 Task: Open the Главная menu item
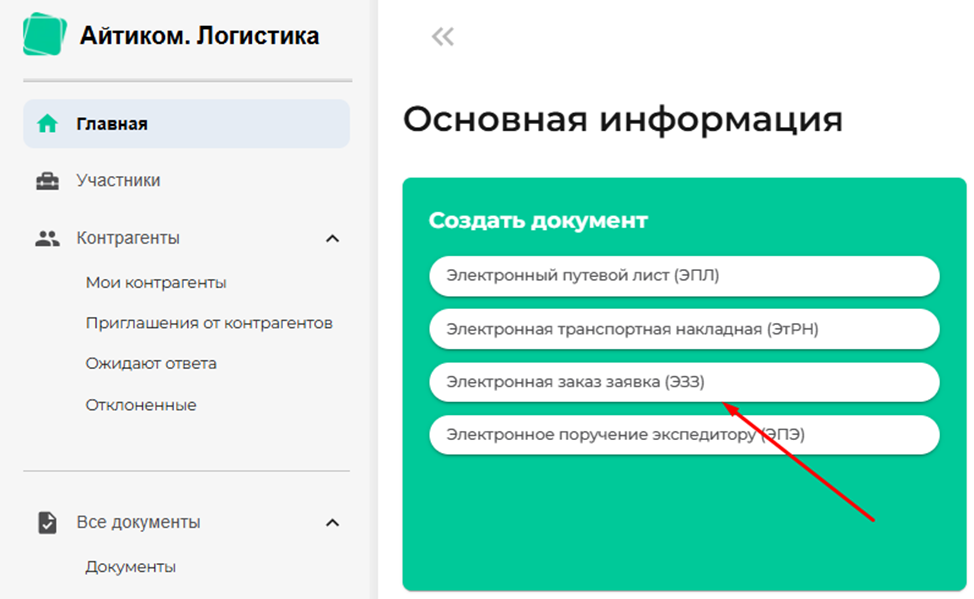(x=186, y=124)
